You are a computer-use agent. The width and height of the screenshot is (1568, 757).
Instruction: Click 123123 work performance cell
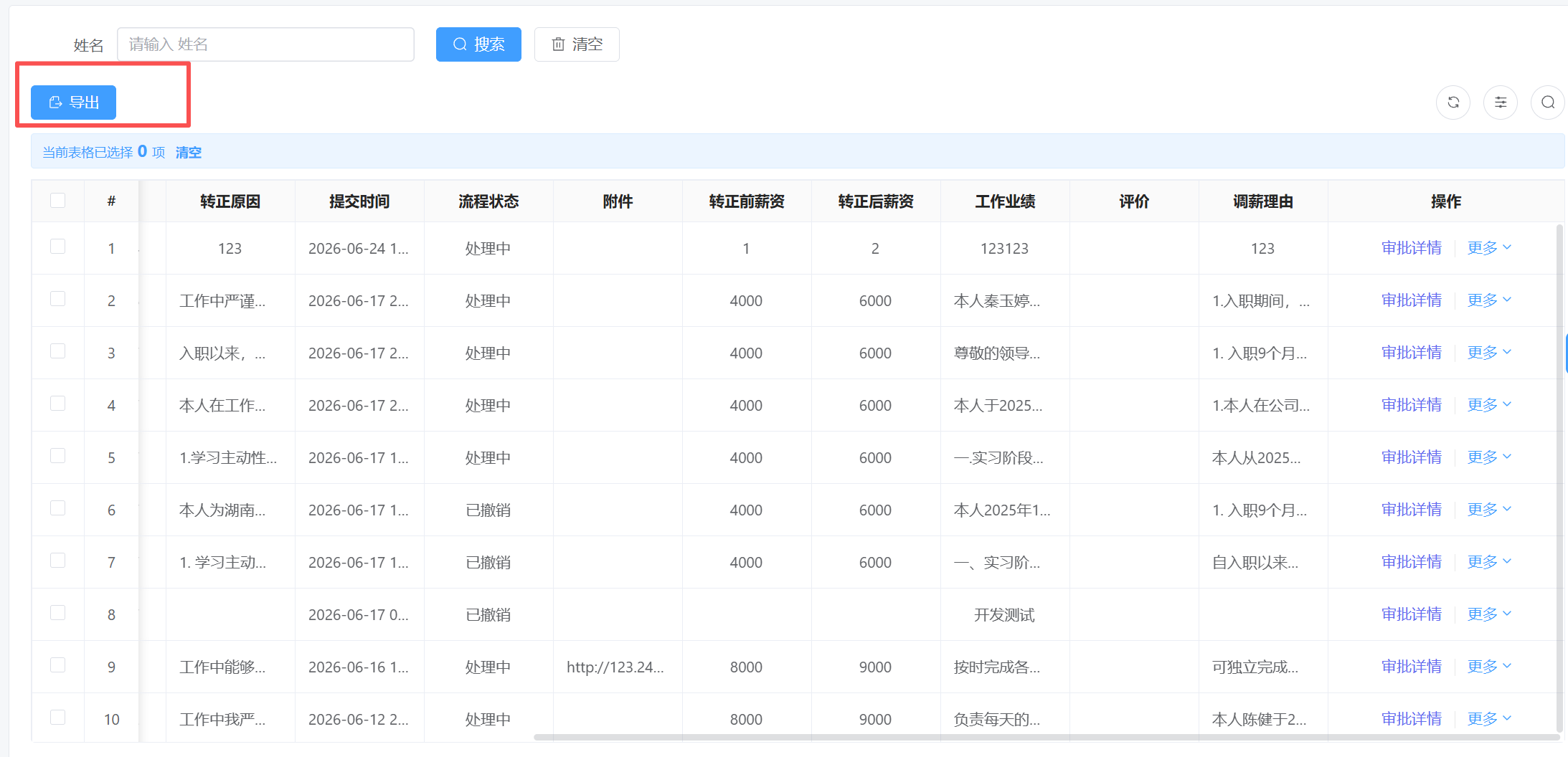pos(1004,249)
